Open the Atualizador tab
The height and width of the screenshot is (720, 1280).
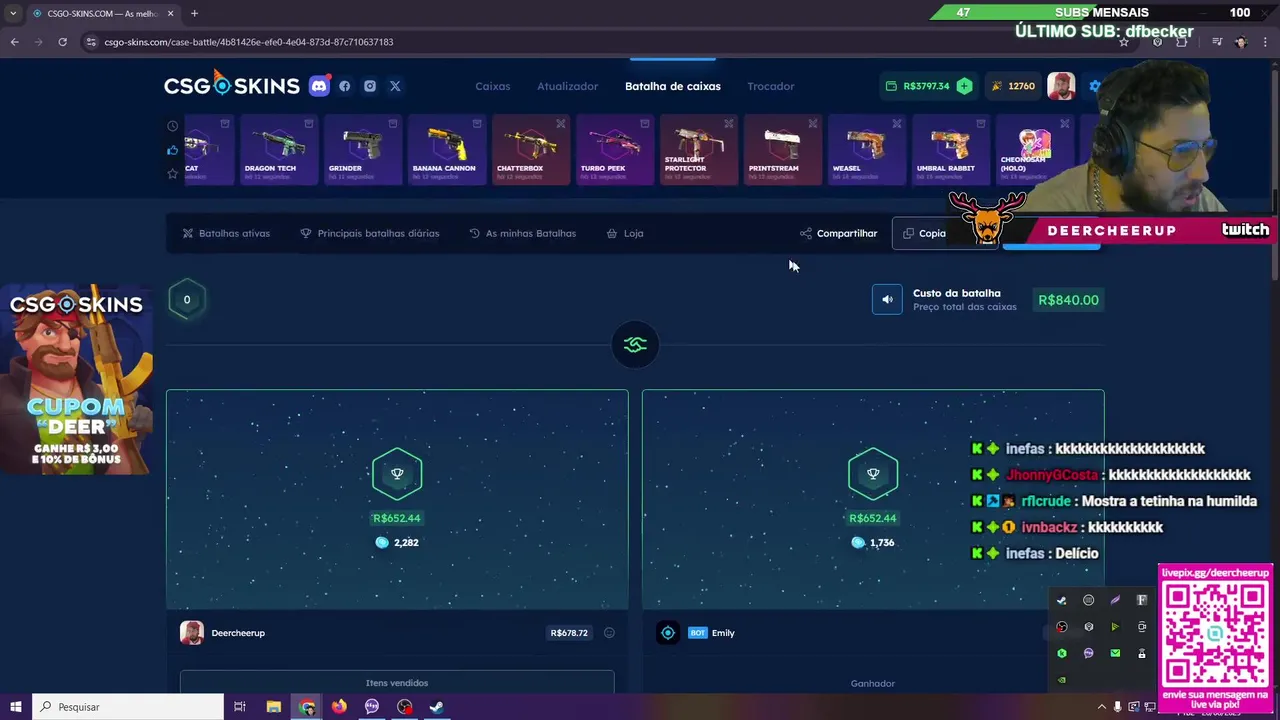point(567,86)
